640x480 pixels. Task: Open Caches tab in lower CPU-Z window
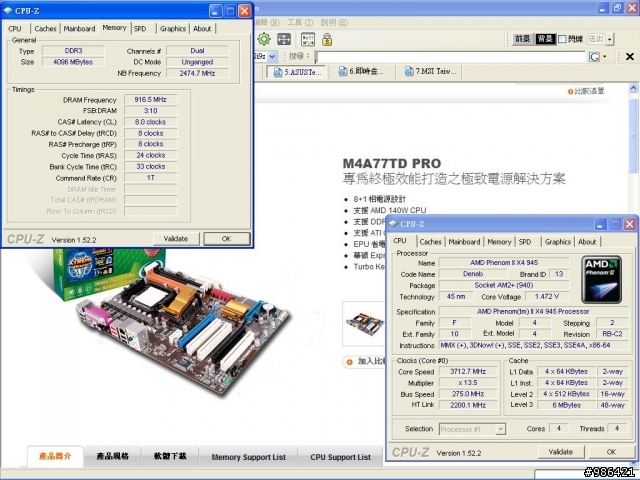click(431, 242)
